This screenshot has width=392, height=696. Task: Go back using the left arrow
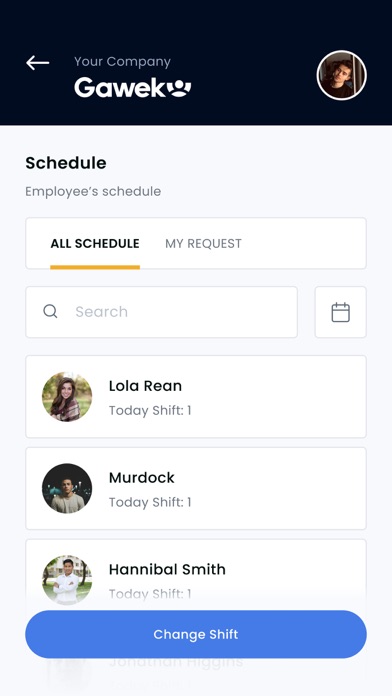(37, 63)
